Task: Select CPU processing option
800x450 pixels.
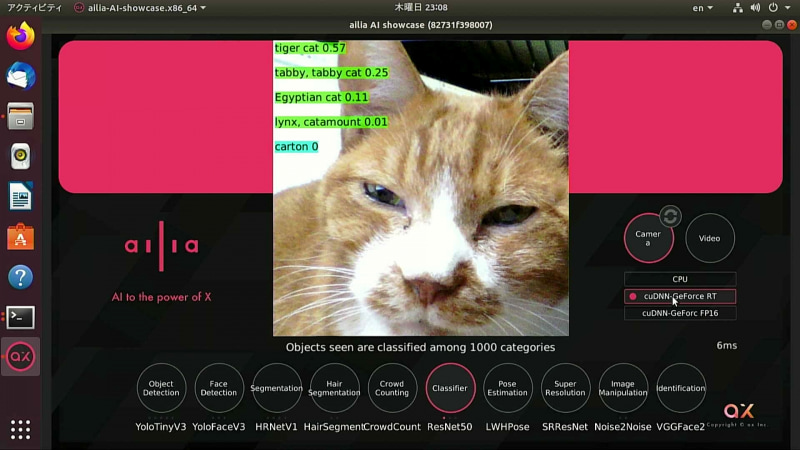Action: point(680,279)
